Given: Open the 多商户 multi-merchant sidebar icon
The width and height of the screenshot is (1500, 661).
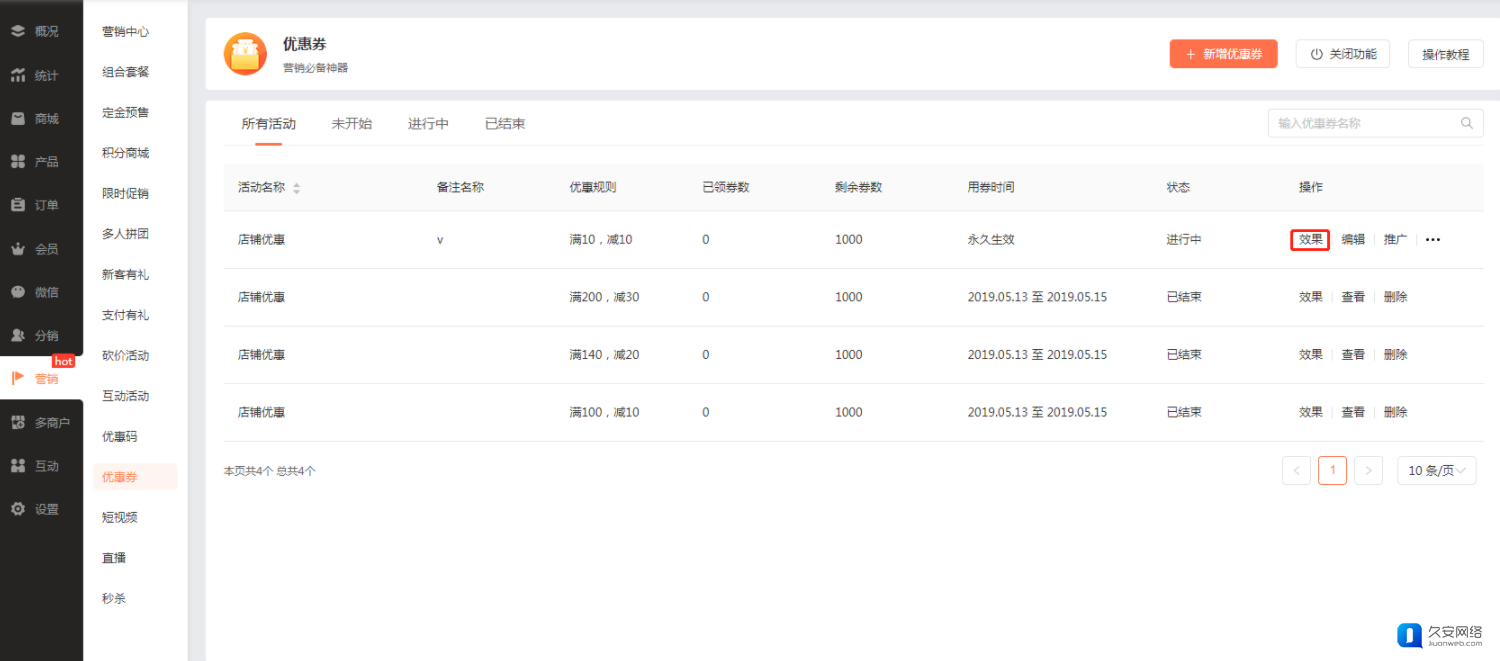Looking at the screenshot, I should 18,422.
